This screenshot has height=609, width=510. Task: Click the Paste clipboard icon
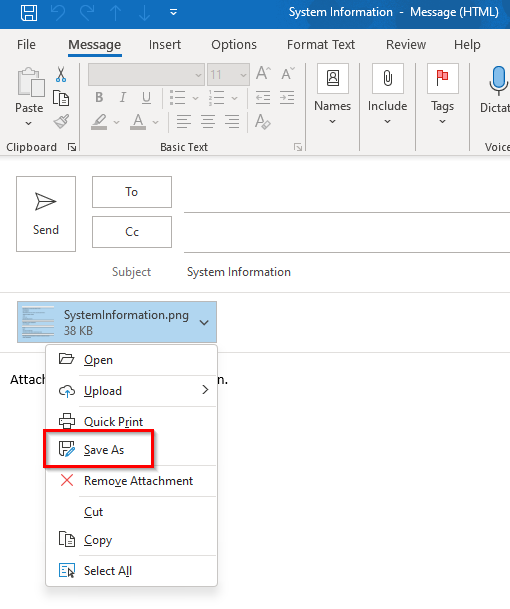click(x=31, y=83)
